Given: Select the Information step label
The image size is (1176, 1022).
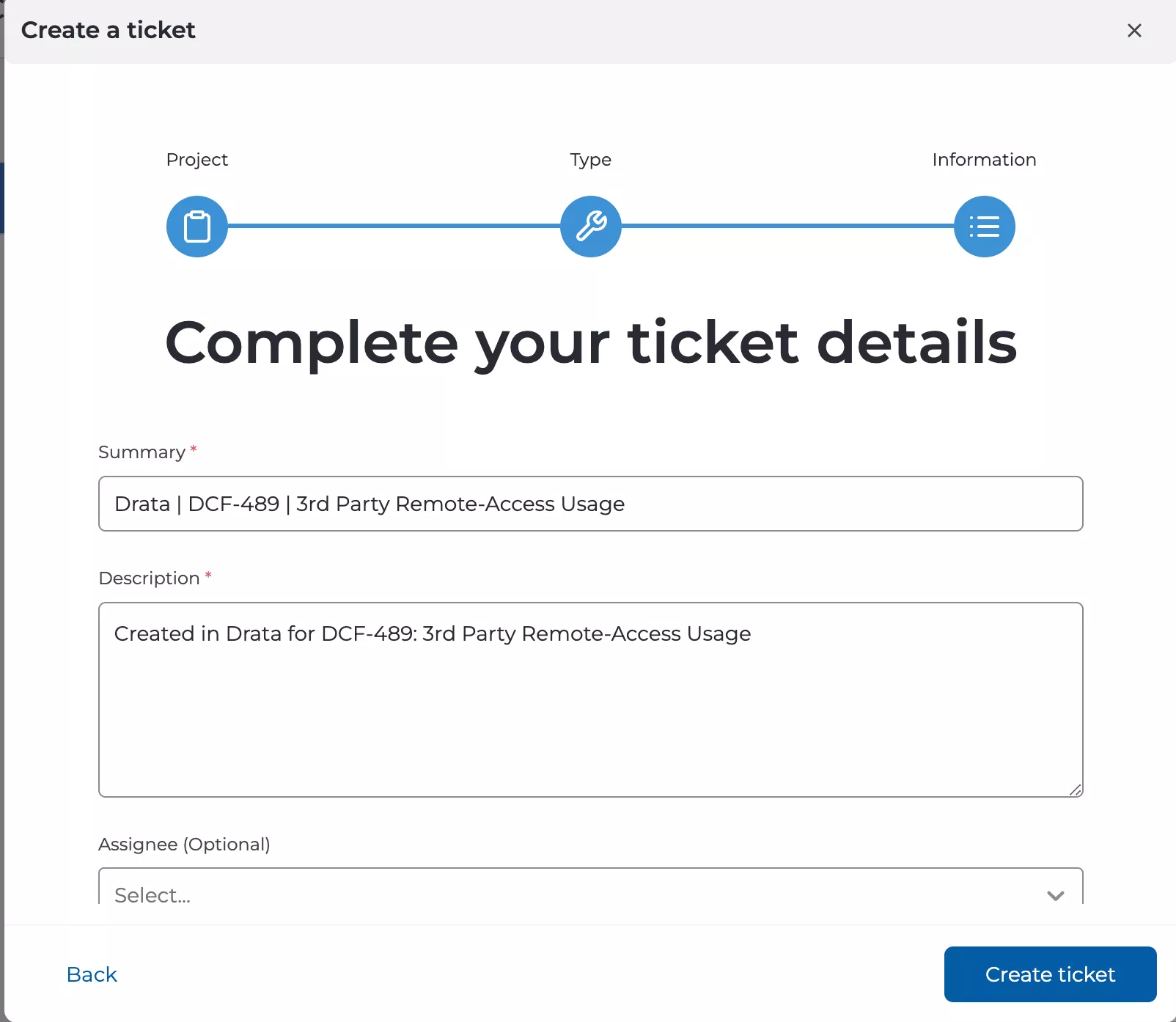Looking at the screenshot, I should [984, 160].
